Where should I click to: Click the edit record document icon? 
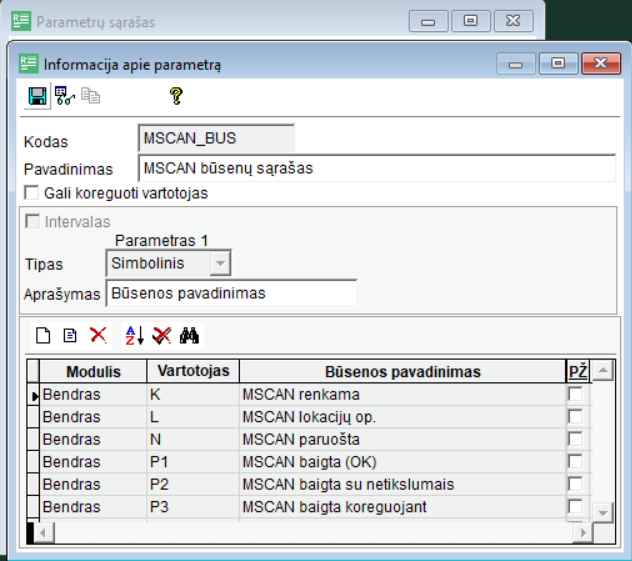(x=70, y=336)
